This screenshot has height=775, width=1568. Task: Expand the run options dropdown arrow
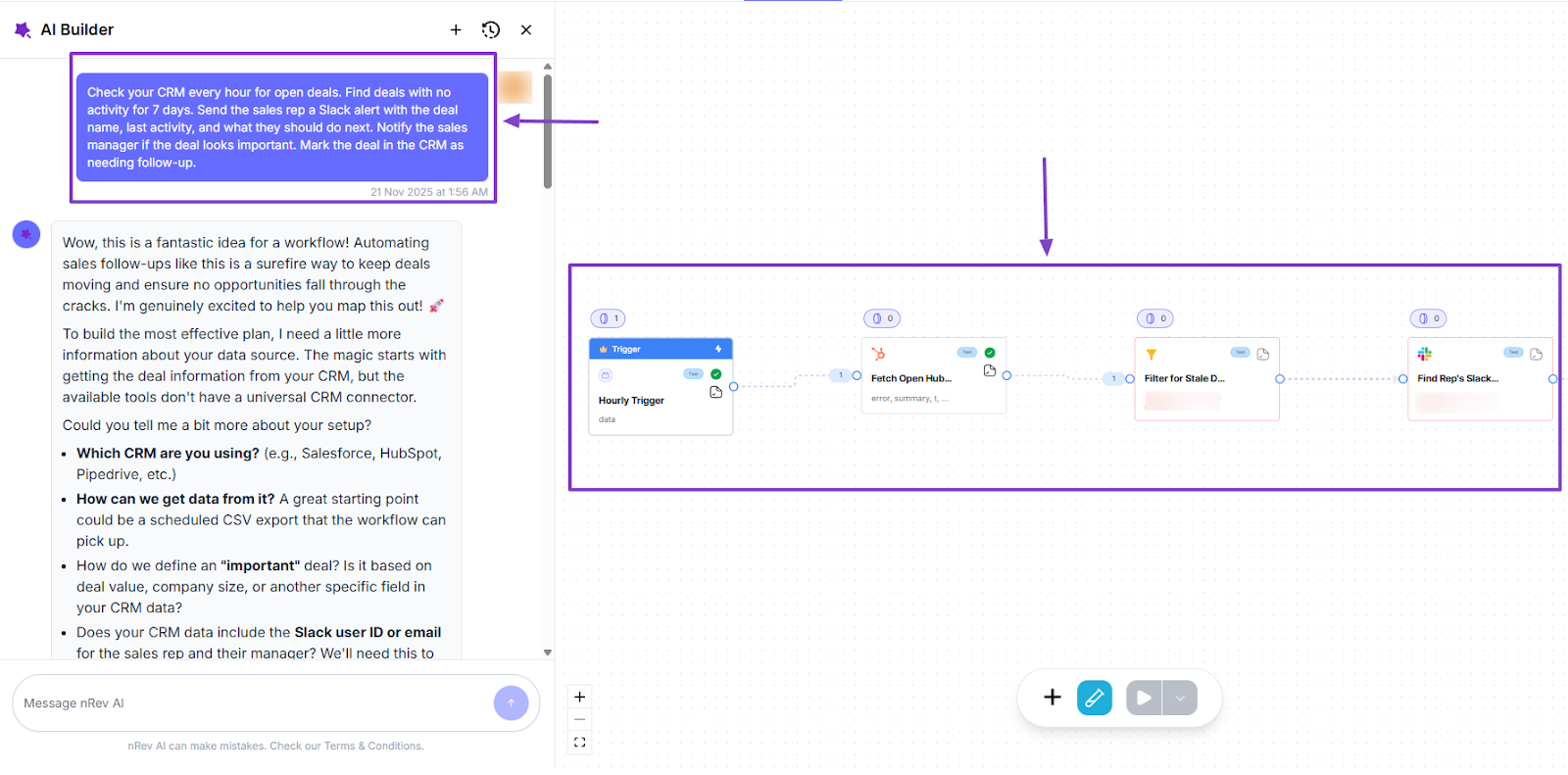(1180, 698)
